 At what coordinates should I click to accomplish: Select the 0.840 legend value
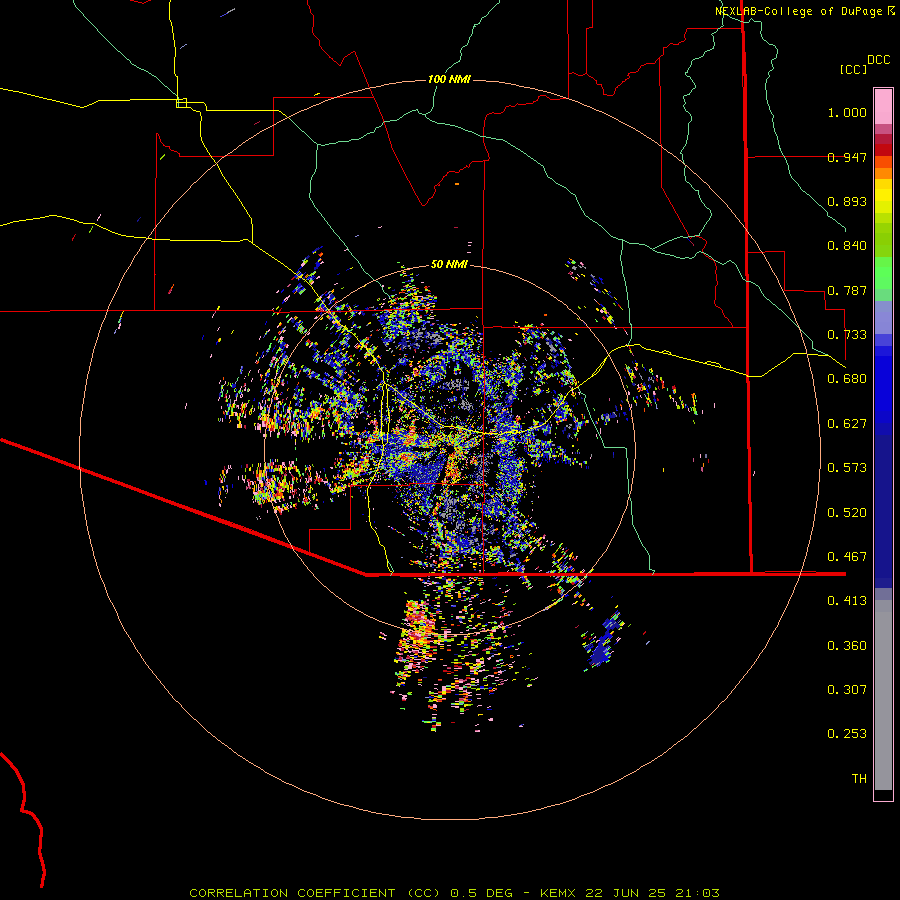pyautogui.click(x=847, y=246)
